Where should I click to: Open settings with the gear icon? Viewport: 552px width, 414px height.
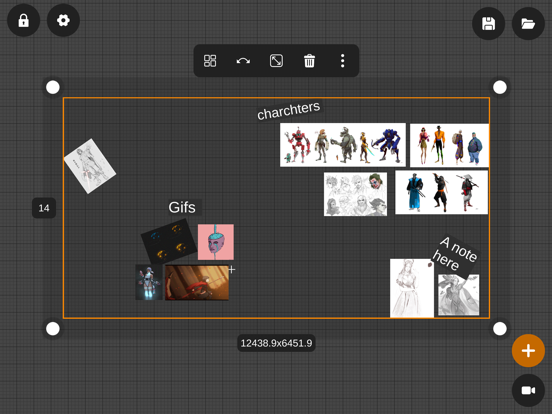[x=63, y=20]
